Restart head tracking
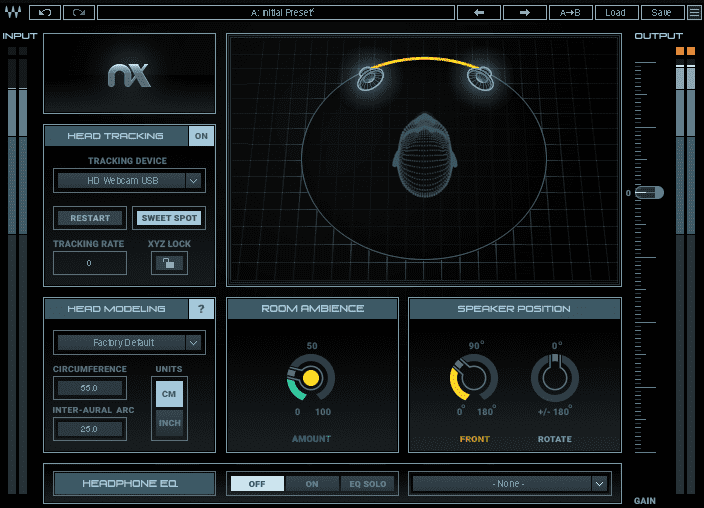704x508 pixels. (90, 218)
